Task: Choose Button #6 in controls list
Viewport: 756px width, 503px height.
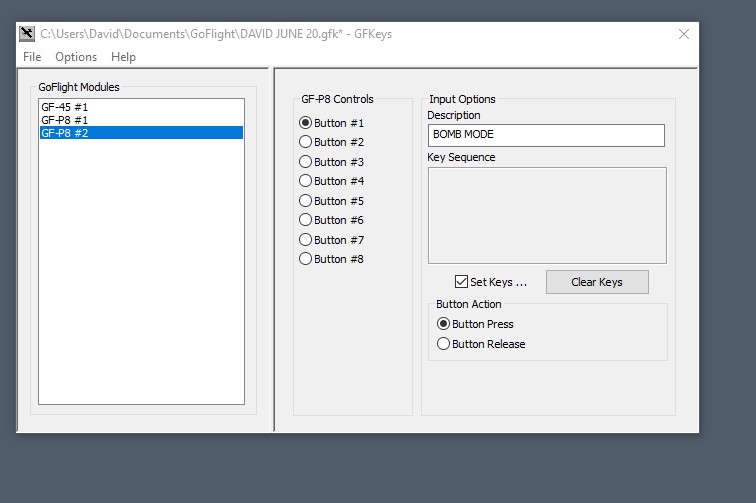Action: coord(306,220)
